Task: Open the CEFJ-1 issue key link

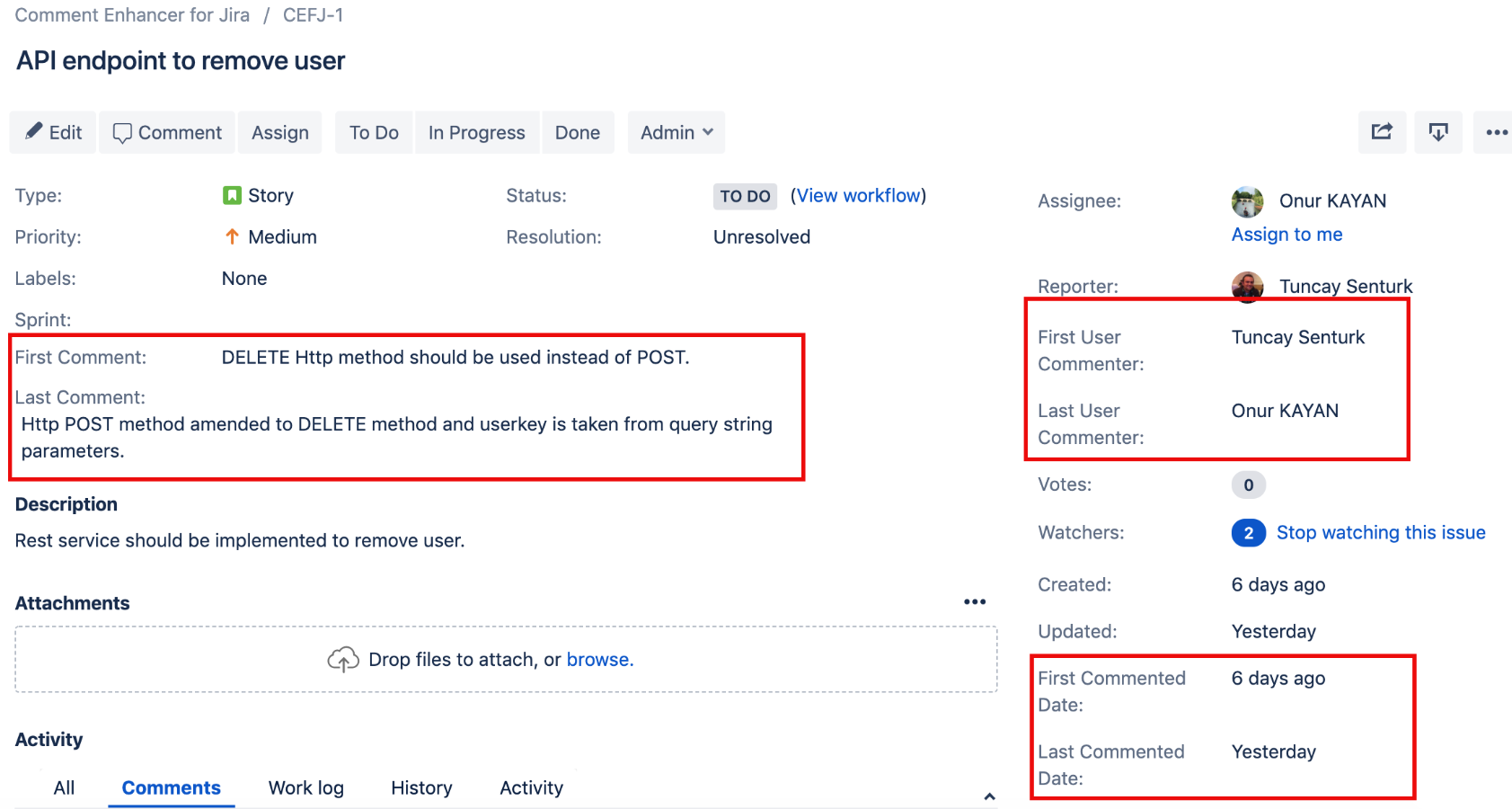Action: (x=313, y=15)
